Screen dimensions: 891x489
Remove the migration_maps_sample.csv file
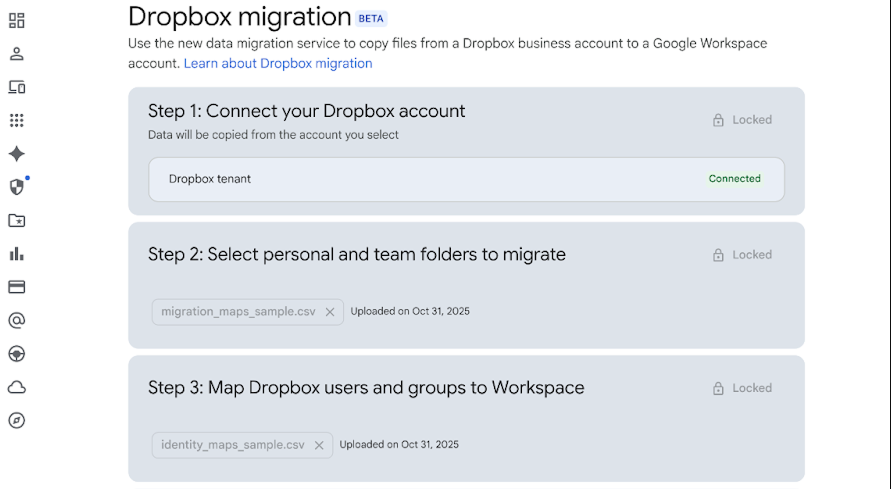pyautogui.click(x=330, y=312)
